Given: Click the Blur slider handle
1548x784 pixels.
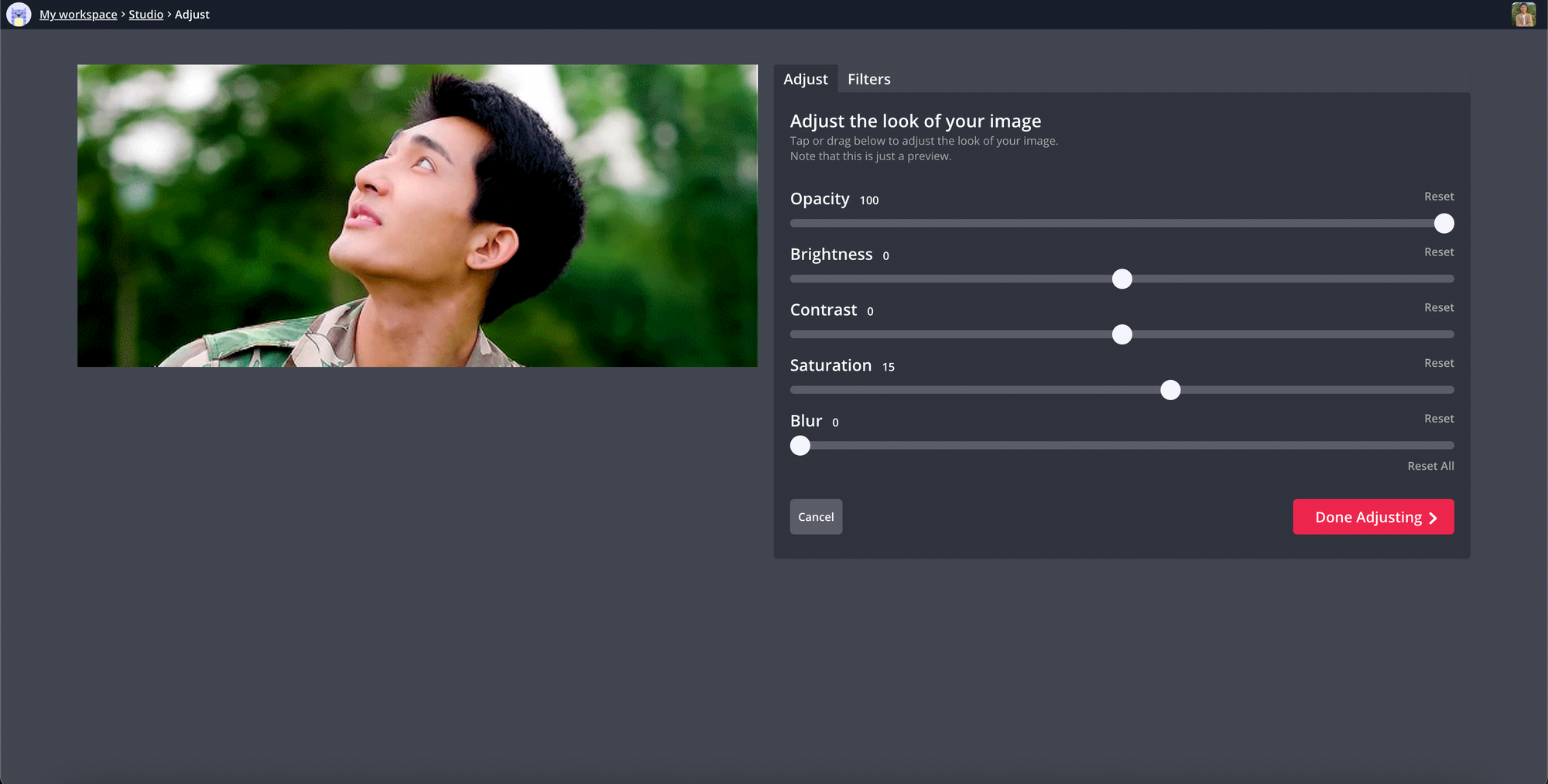Looking at the screenshot, I should tap(800, 446).
